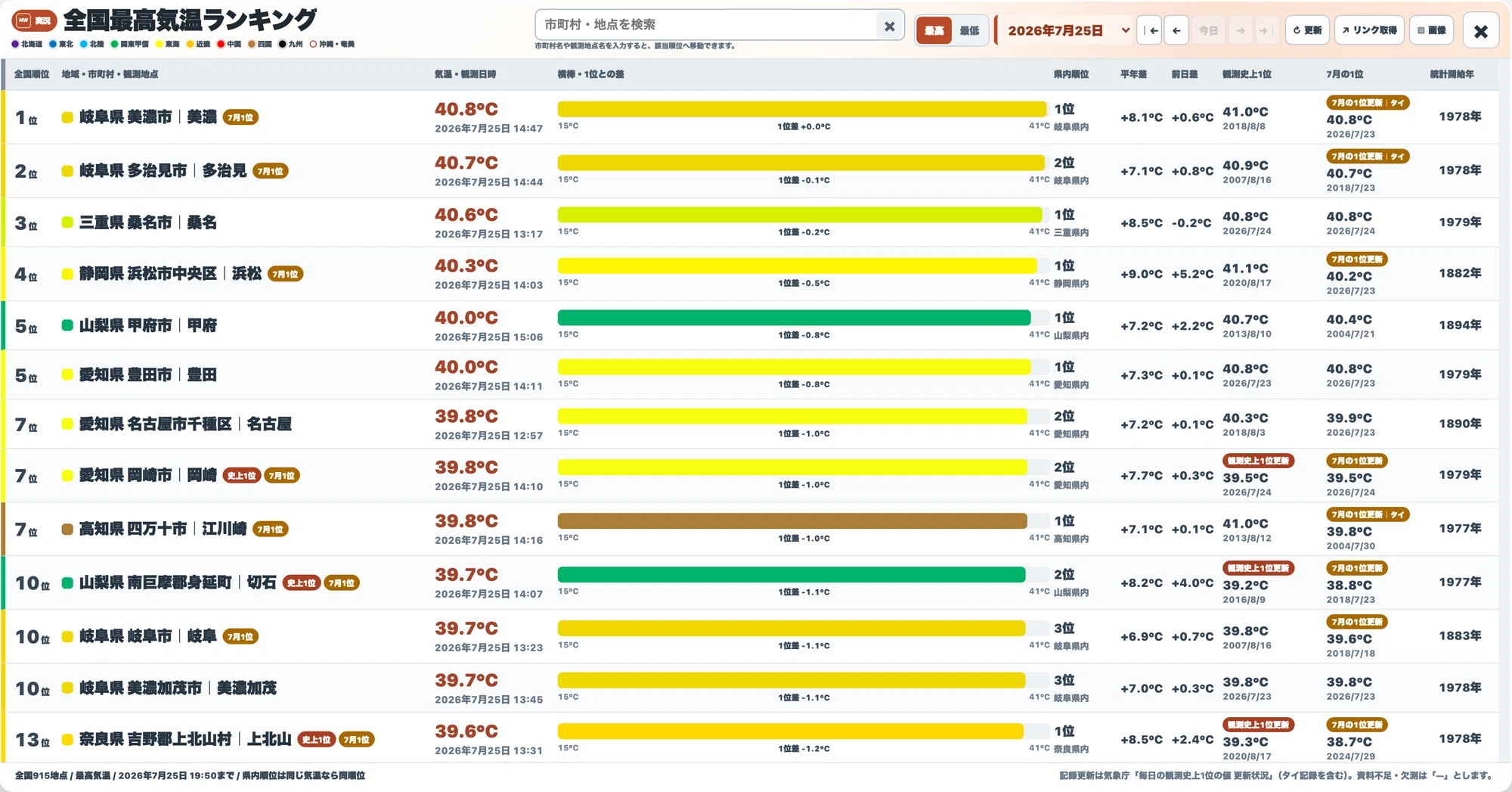Click the 甲府 row green temperature bar
The width and height of the screenshot is (1512, 792).
pos(794,318)
